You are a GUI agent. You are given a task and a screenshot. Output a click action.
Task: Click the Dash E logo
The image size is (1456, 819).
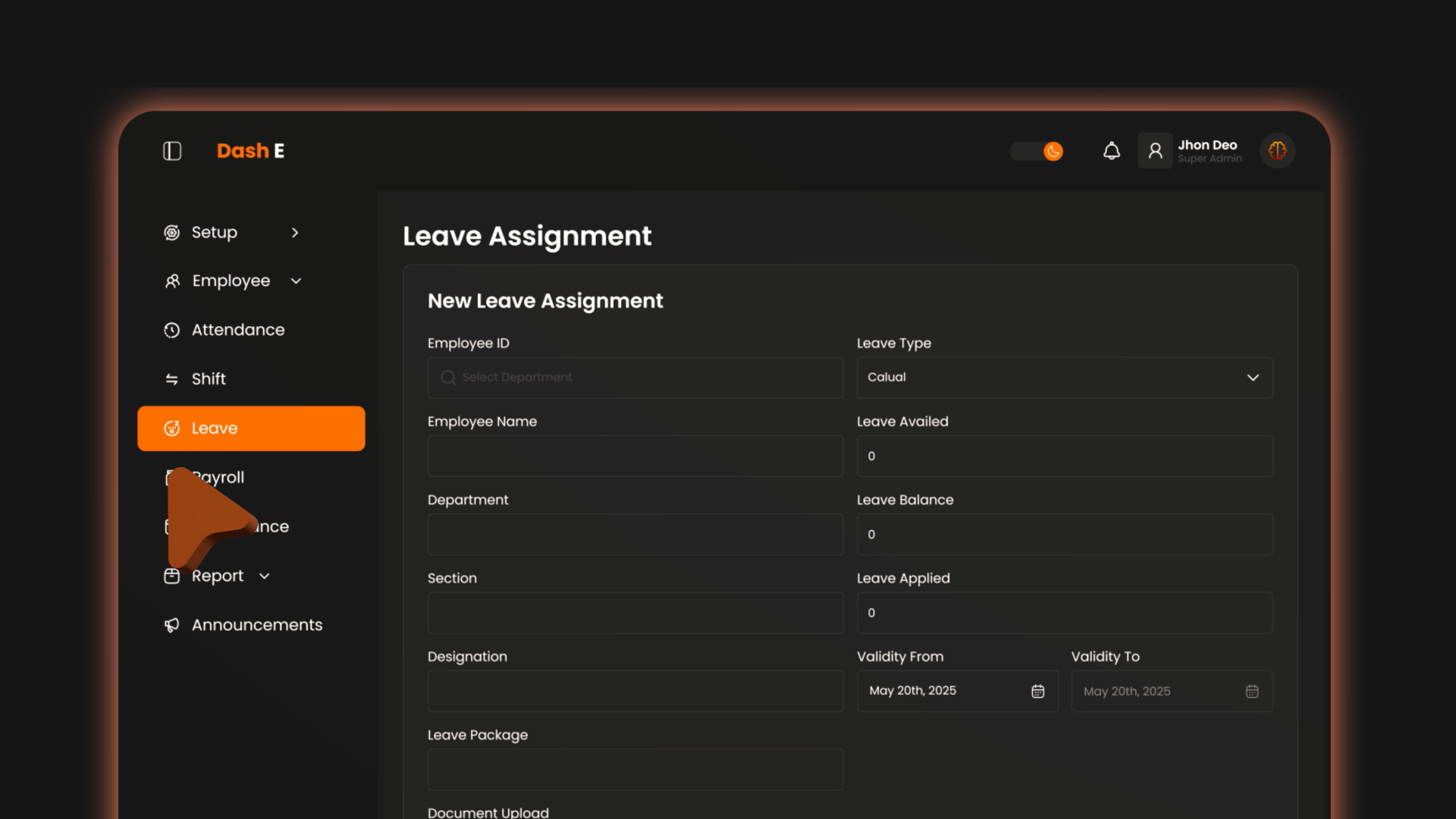coord(250,151)
